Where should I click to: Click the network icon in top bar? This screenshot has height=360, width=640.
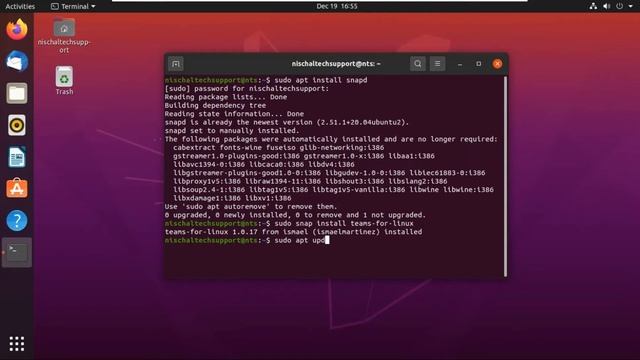point(593,6)
